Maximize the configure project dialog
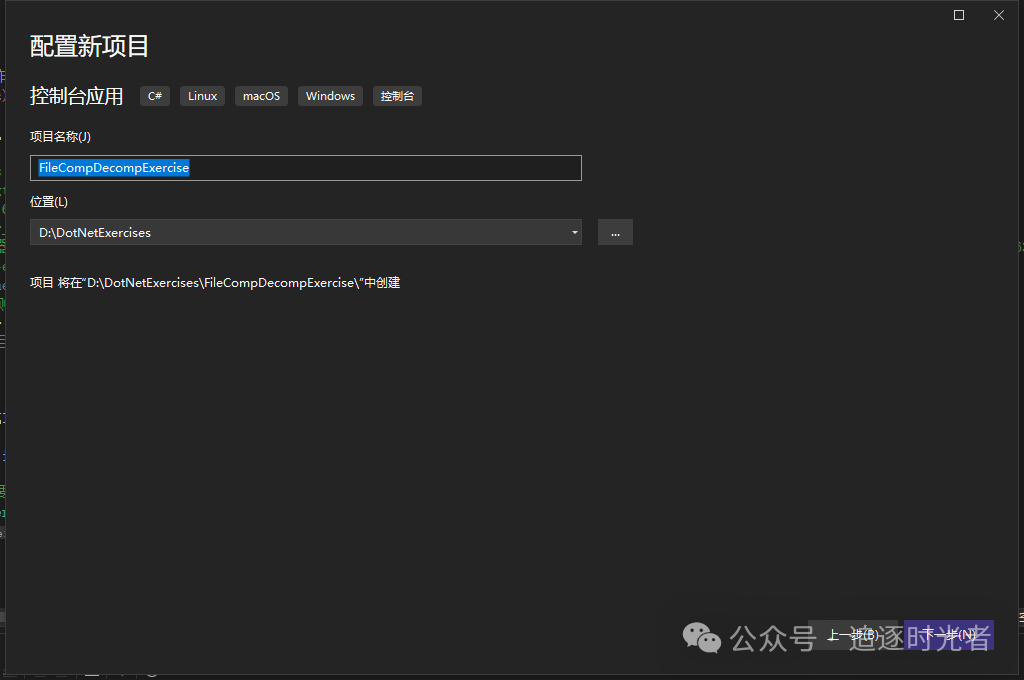The width and height of the screenshot is (1024, 680). tap(959, 15)
